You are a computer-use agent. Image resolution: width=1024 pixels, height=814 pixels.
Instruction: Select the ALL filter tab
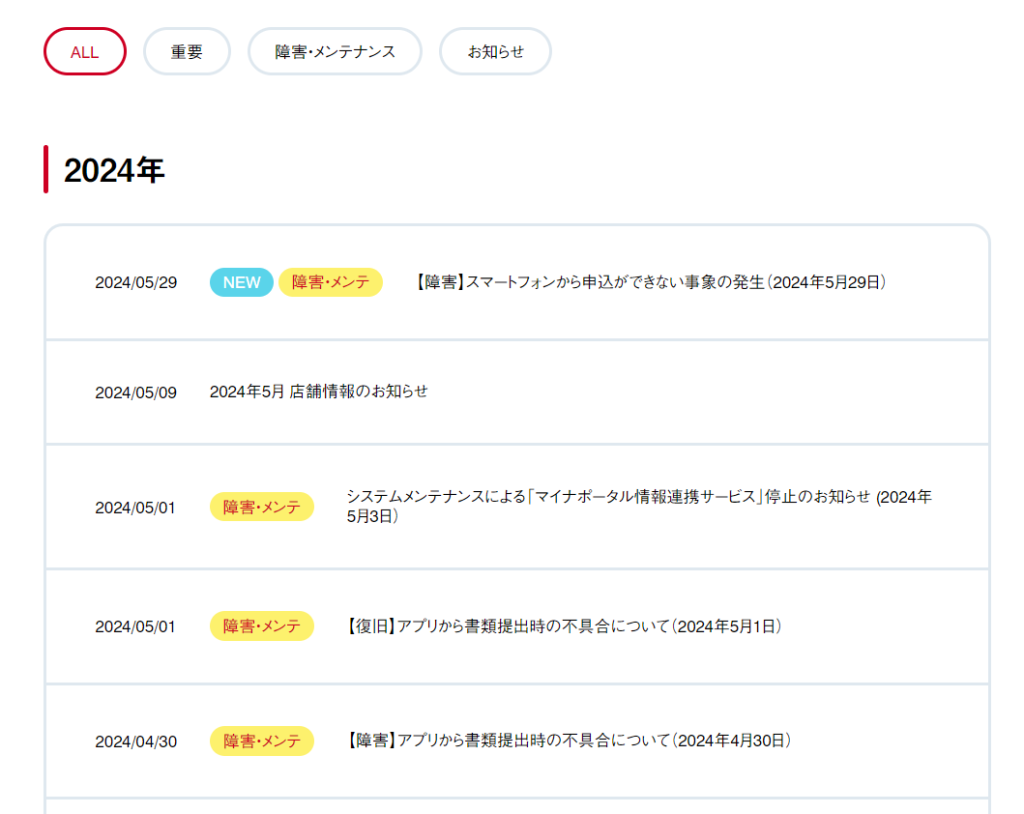coord(85,52)
